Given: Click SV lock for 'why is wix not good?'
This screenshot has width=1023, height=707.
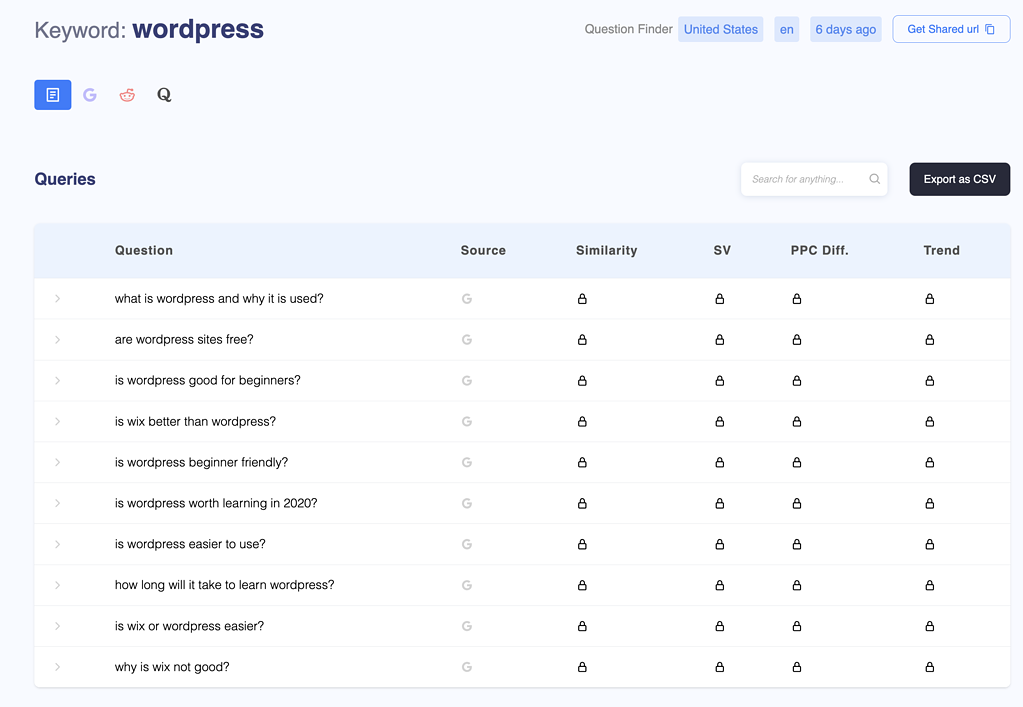Looking at the screenshot, I should pos(720,667).
